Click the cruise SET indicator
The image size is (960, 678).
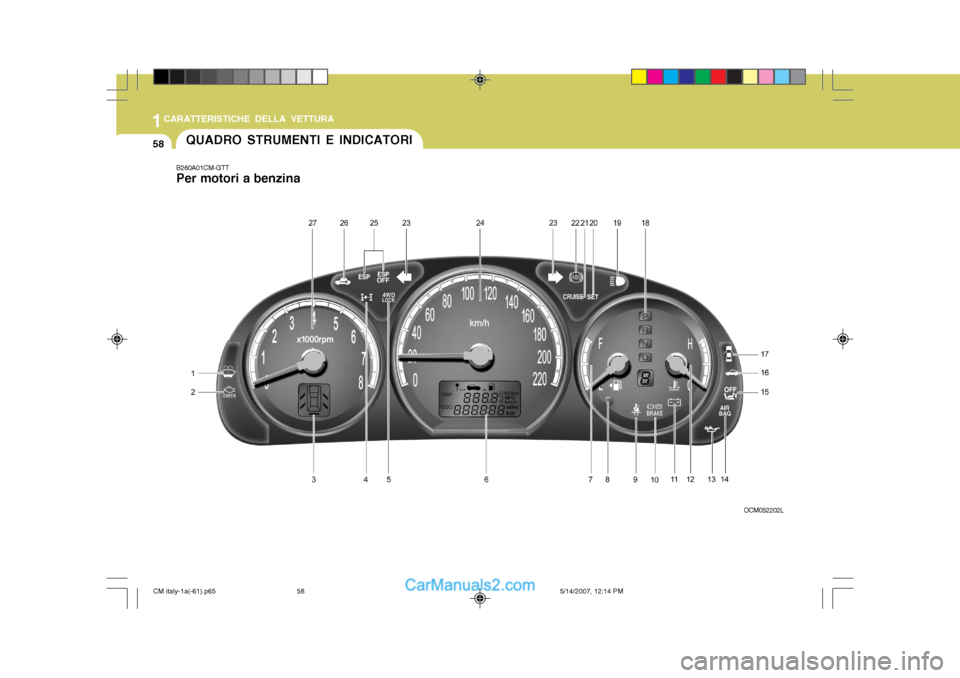point(593,296)
